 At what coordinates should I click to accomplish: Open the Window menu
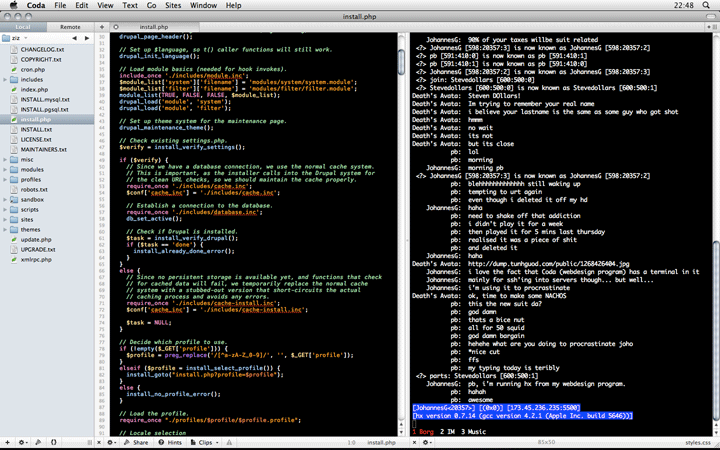(x=203, y=5)
